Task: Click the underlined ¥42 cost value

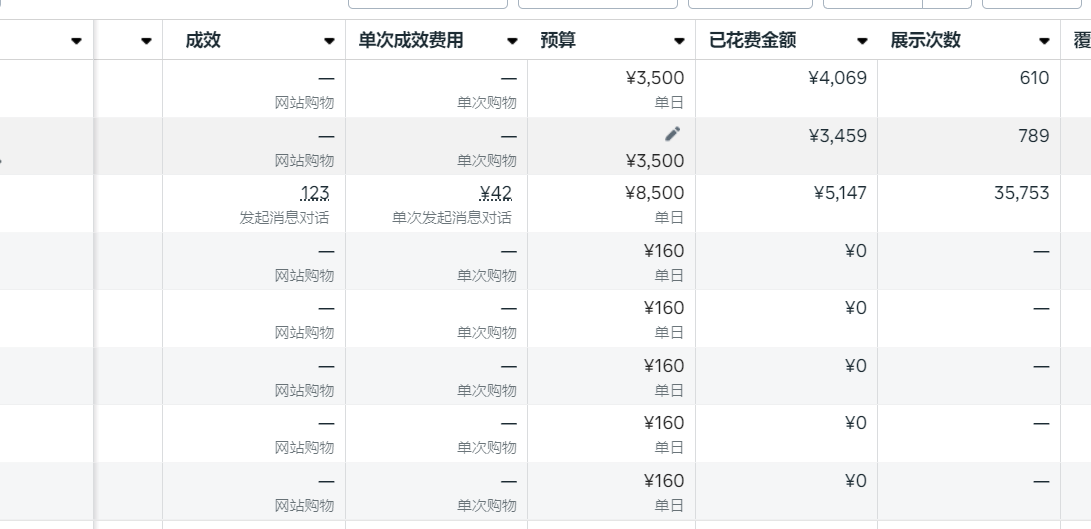Action: coord(496,193)
